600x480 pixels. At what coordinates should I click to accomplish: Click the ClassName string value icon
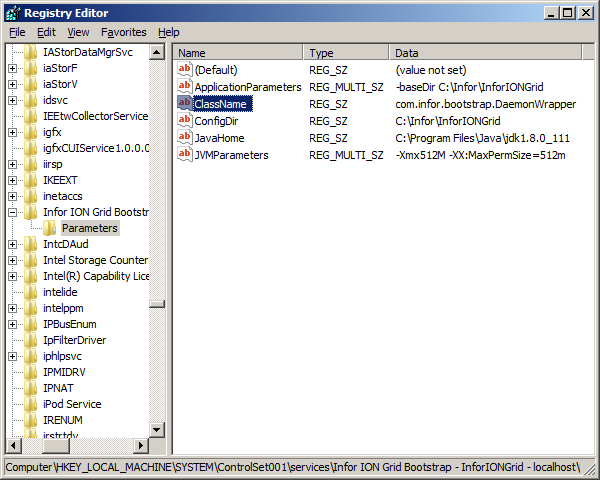coord(184,103)
